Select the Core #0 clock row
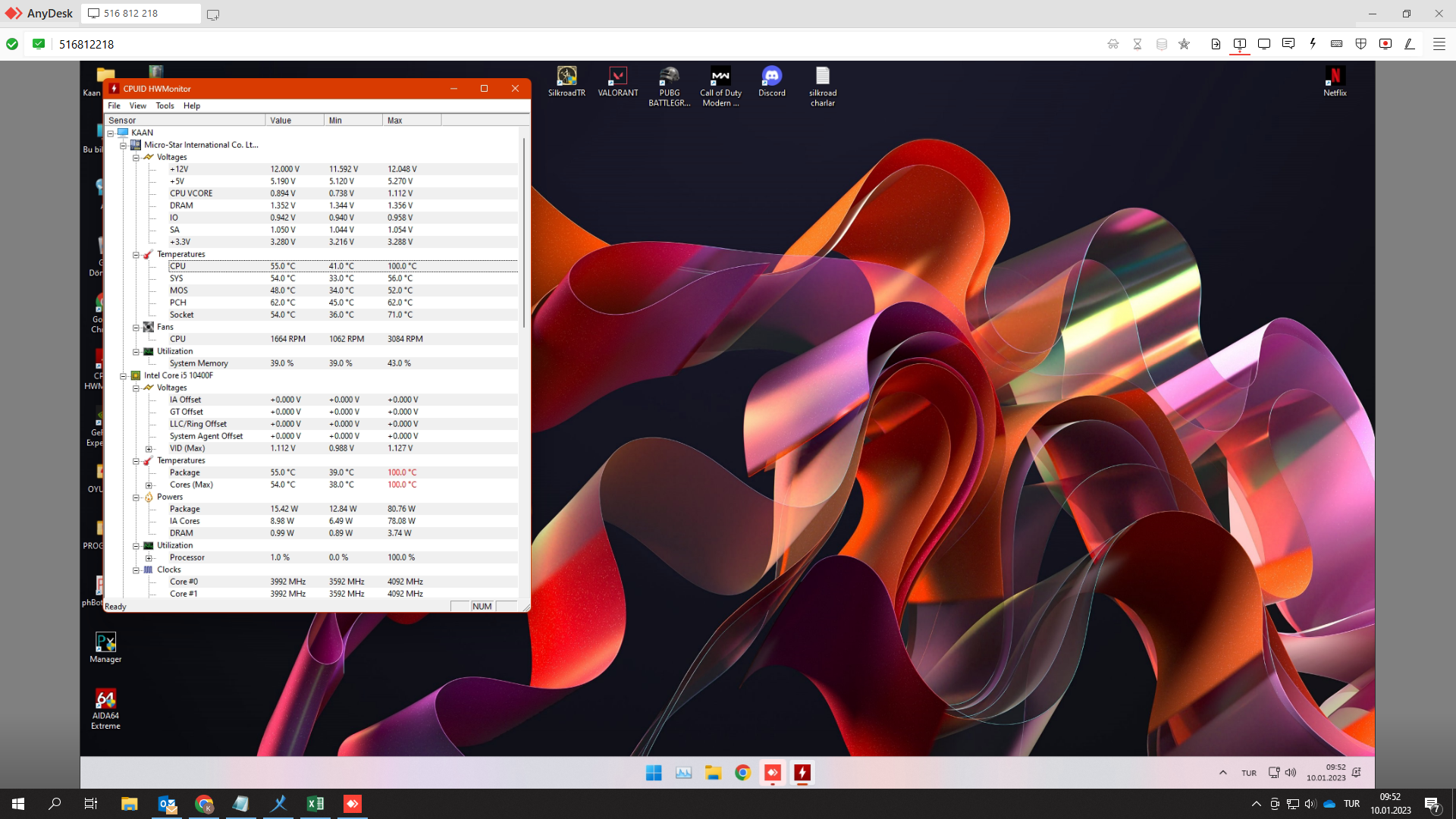This screenshot has width=1456, height=819. pos(344,582)
